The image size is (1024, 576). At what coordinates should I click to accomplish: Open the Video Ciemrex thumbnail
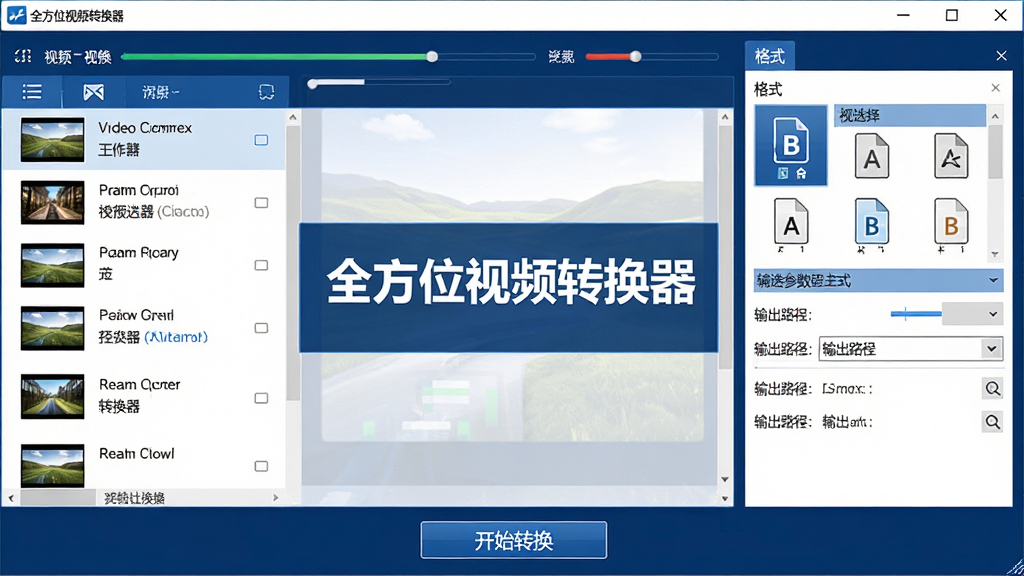tap(52, 140)
